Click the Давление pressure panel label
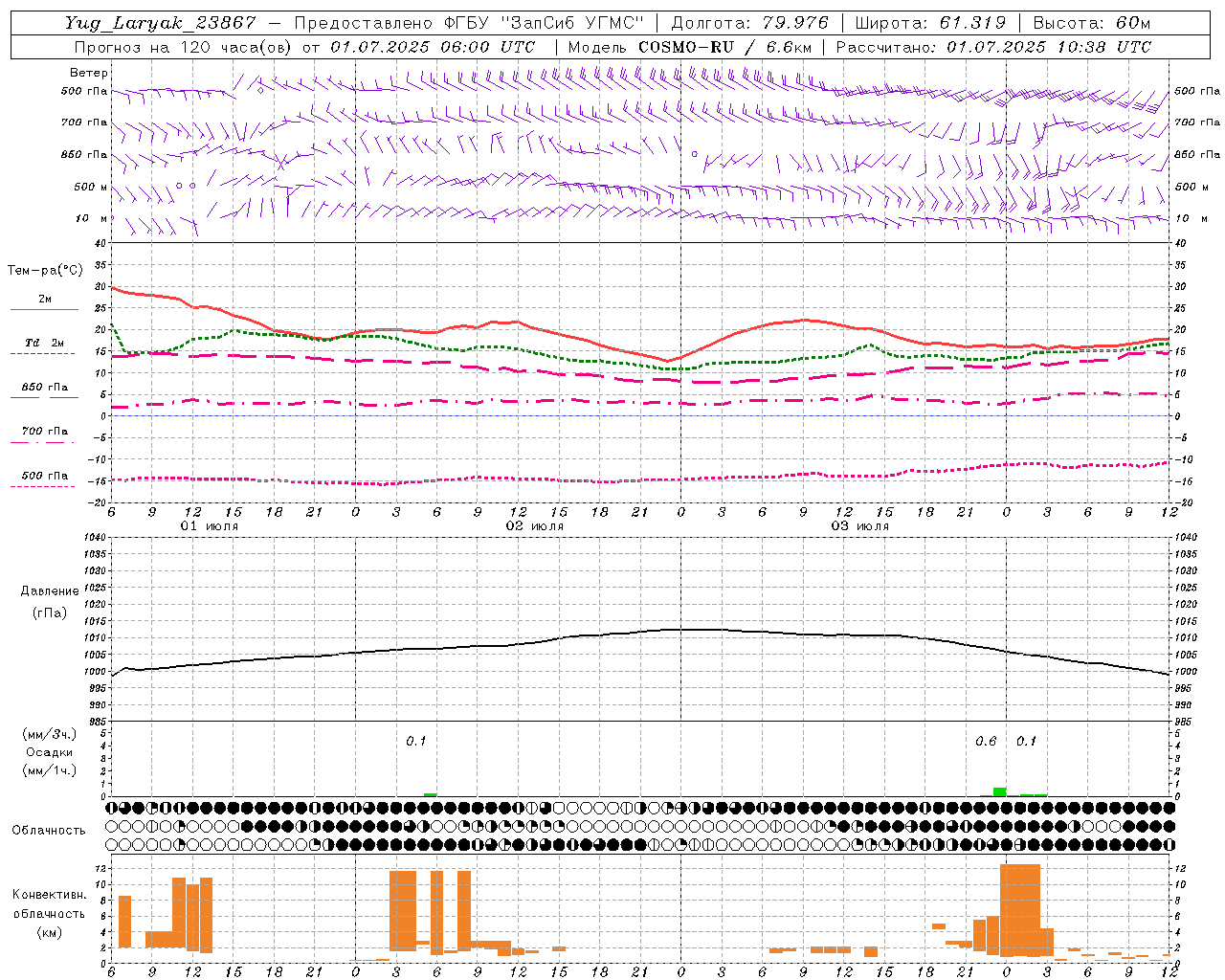 coord(50,591)
